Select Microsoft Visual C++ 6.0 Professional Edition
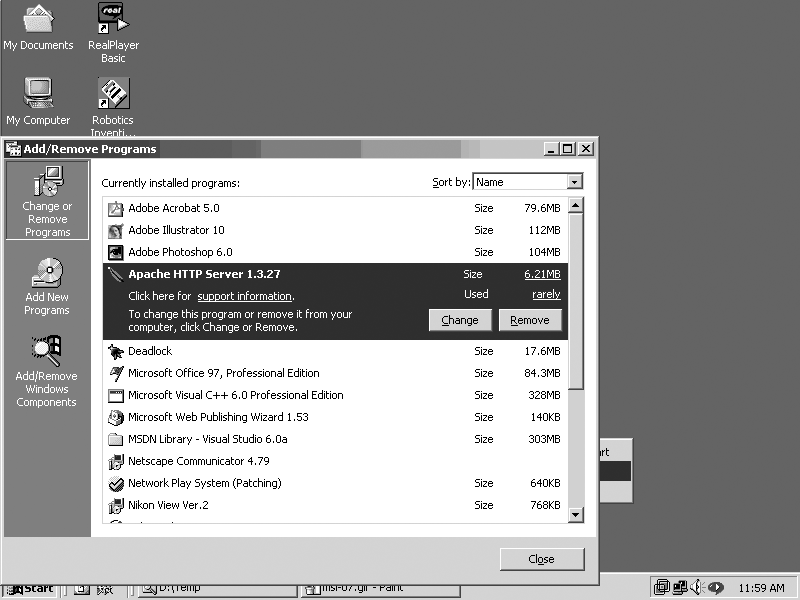This screenshot has width=800, height=600. click(x=335, y=395)
